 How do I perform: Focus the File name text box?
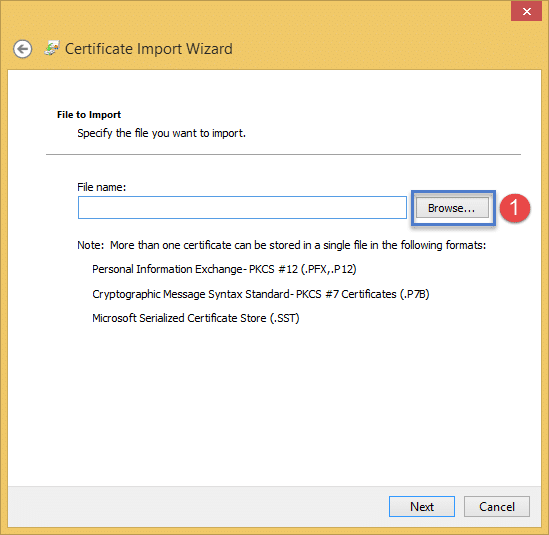tap(242, 208)
